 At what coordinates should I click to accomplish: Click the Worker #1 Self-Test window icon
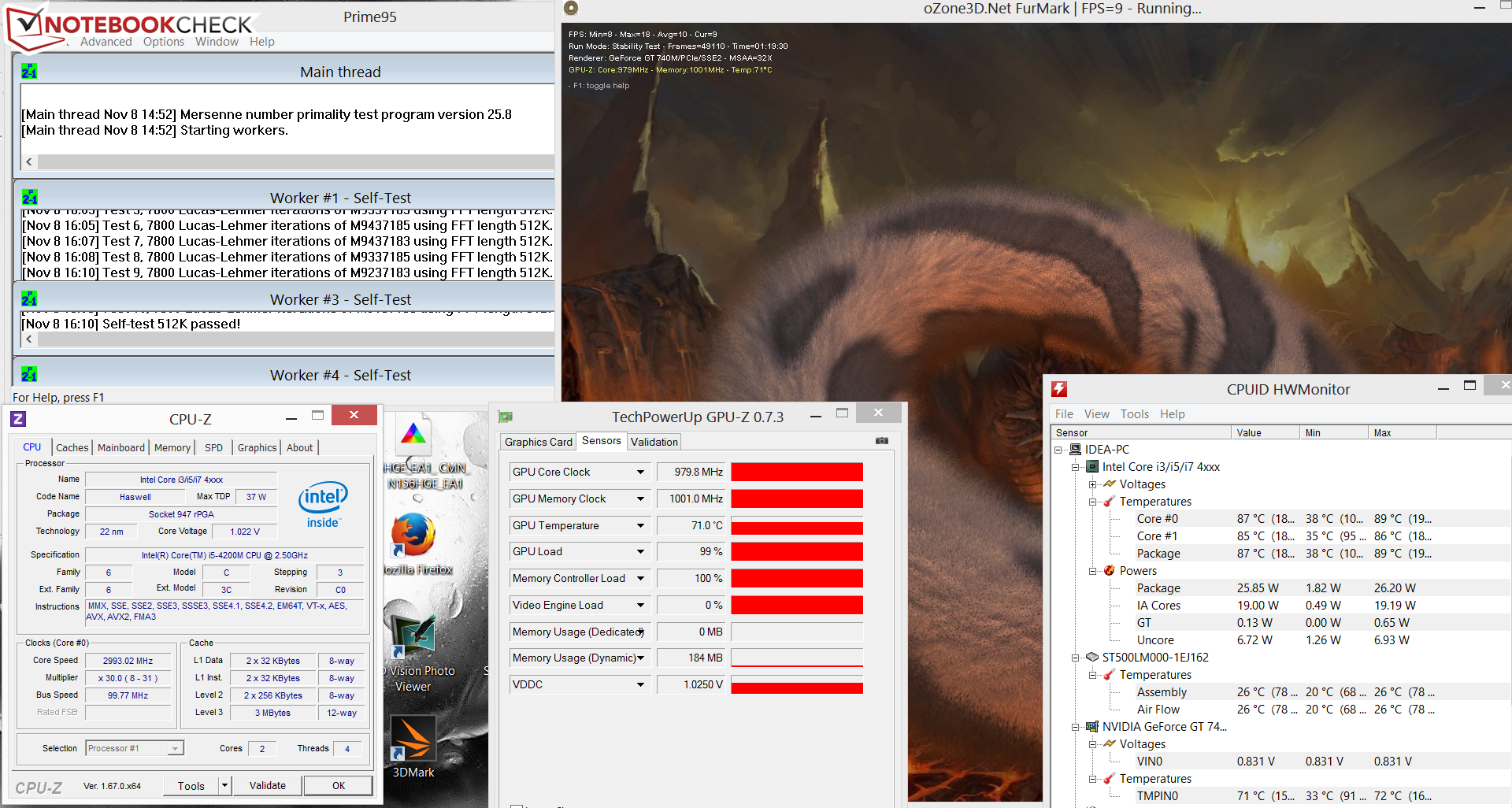point(30,197)
